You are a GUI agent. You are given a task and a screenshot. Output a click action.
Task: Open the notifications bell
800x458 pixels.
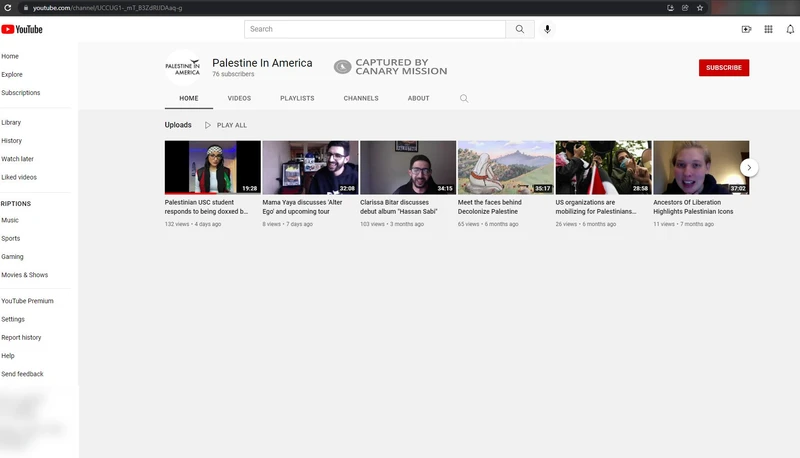point(790,30)
